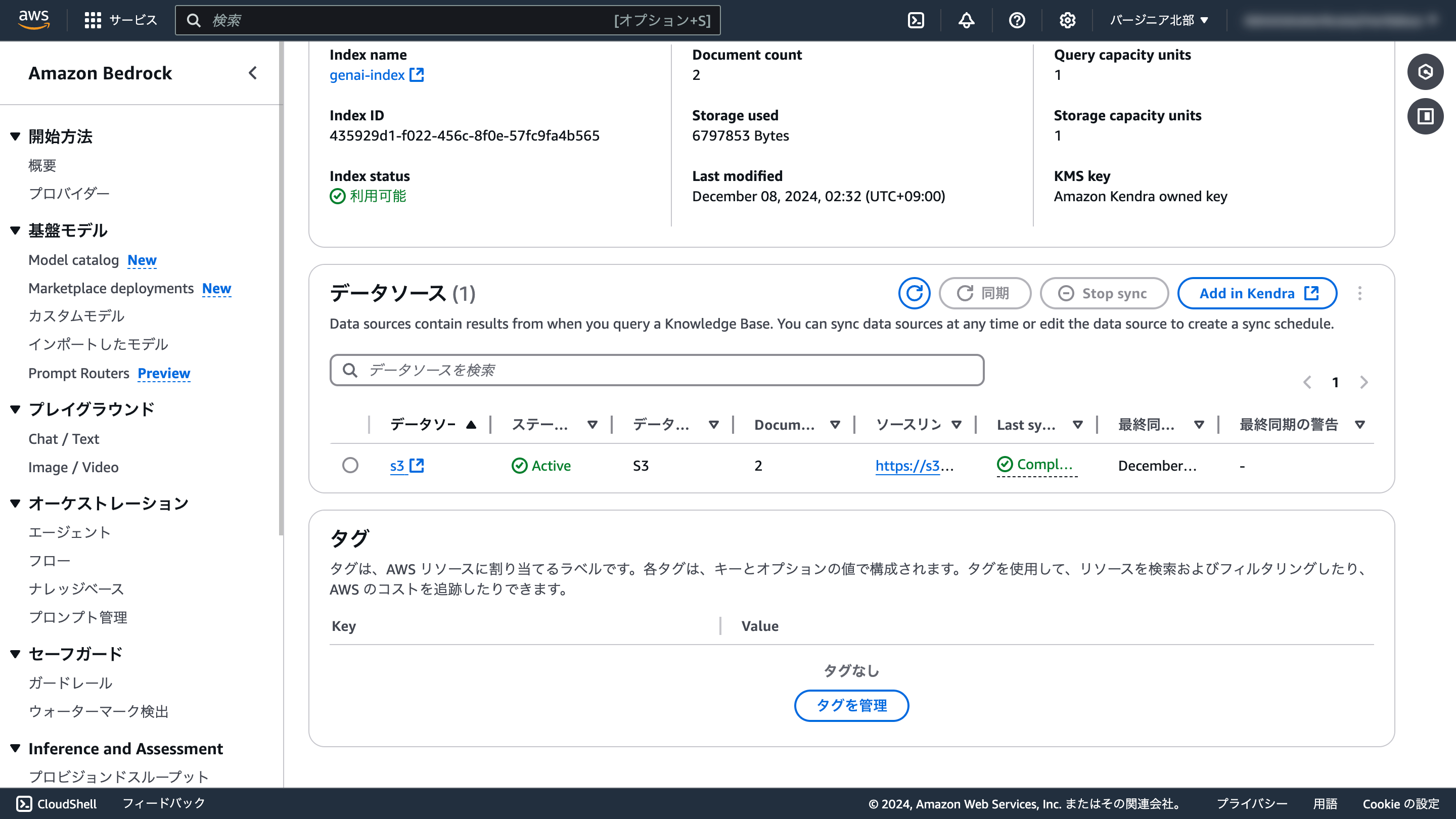Click the AWS logo home icon
This screenshot has width=1456, height=819.
point(34,19)
